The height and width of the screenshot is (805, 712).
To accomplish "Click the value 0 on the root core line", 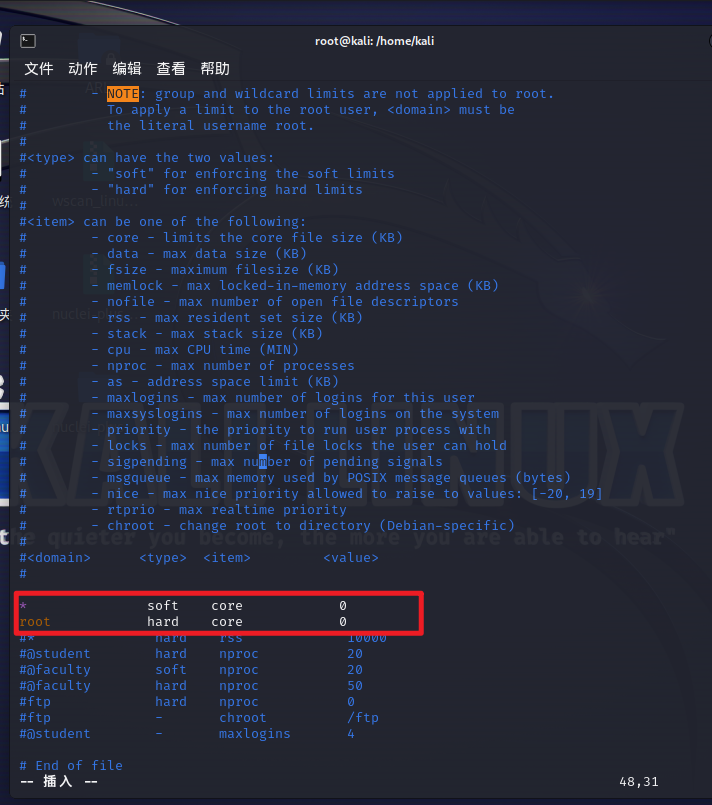I will (x=343, y=622).
